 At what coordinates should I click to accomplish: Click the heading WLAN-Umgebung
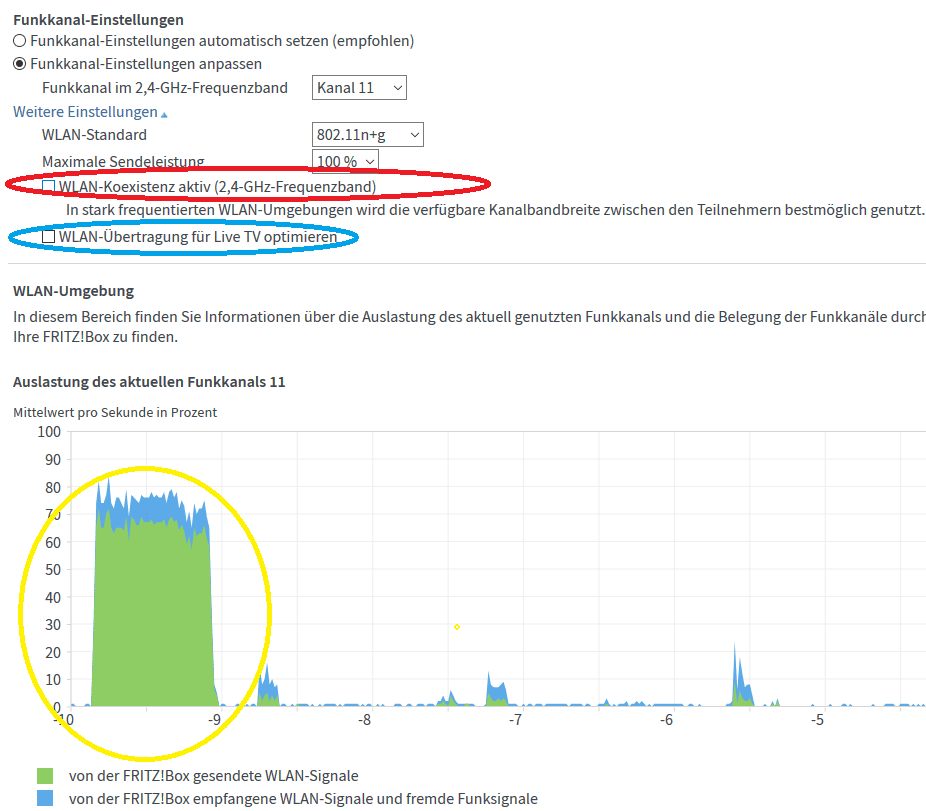pos(73,291)
